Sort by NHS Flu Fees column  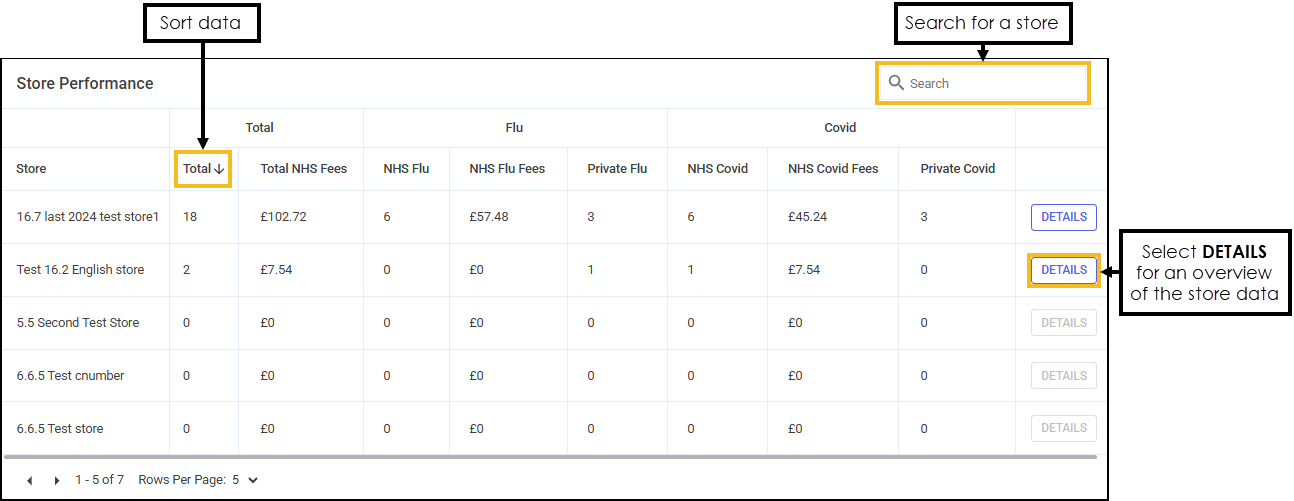(x=507, y=169)
